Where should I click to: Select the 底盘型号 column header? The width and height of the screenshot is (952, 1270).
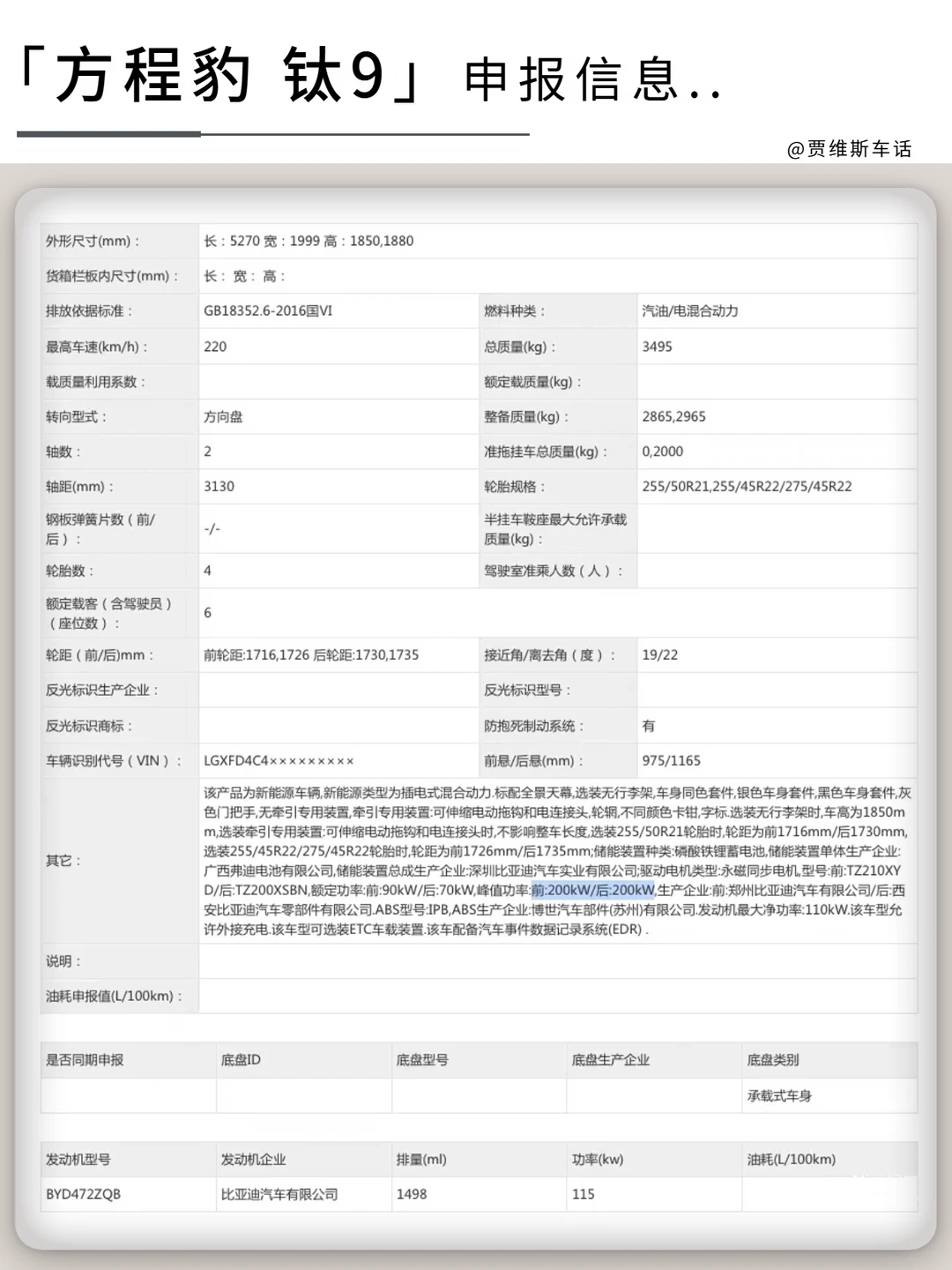coord(422,1059)
